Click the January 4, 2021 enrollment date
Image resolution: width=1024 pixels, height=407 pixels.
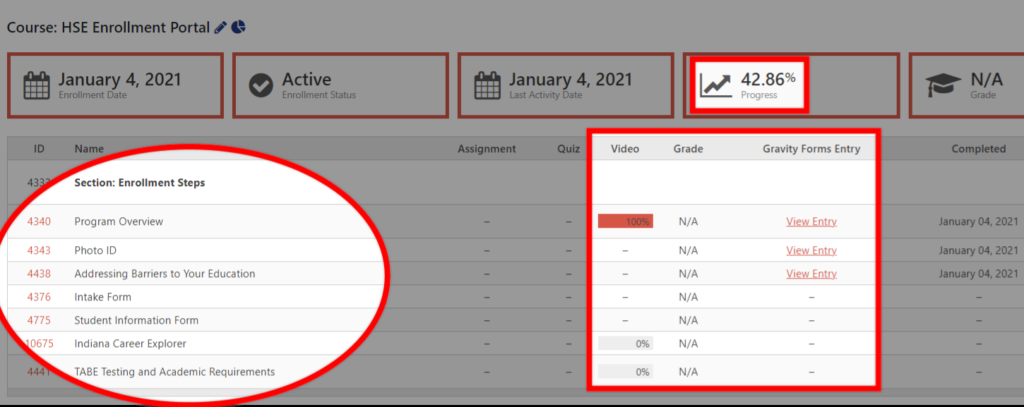point(120,80)
